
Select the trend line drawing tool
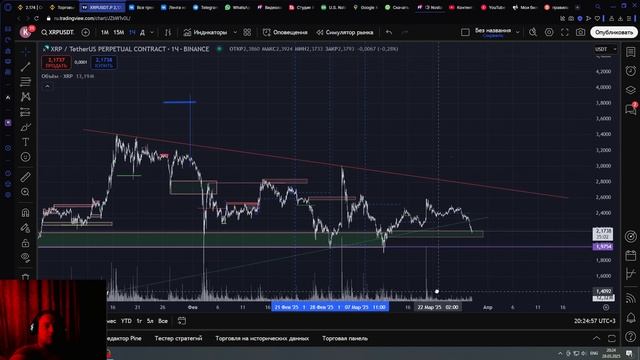click(25, 67)
